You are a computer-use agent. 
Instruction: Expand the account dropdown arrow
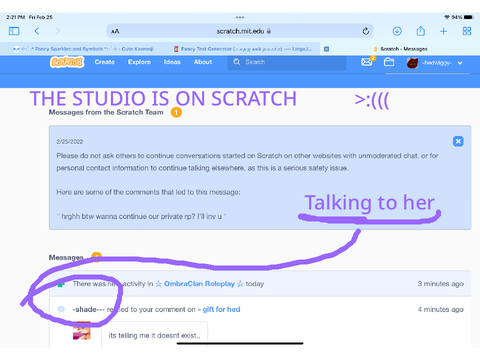pos(460,63)
